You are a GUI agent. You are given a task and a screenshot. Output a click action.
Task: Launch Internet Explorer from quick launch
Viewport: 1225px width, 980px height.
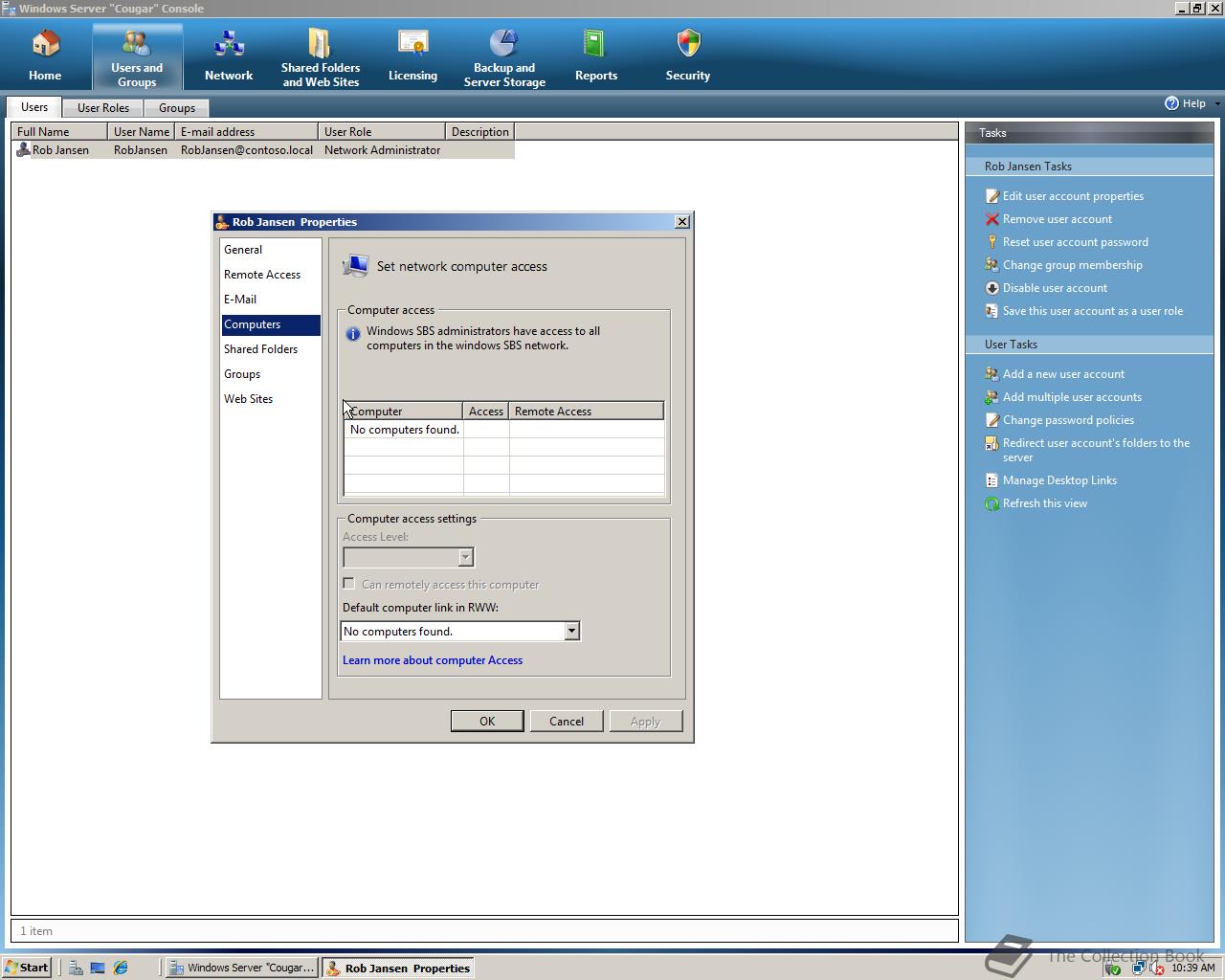[121, 968]
